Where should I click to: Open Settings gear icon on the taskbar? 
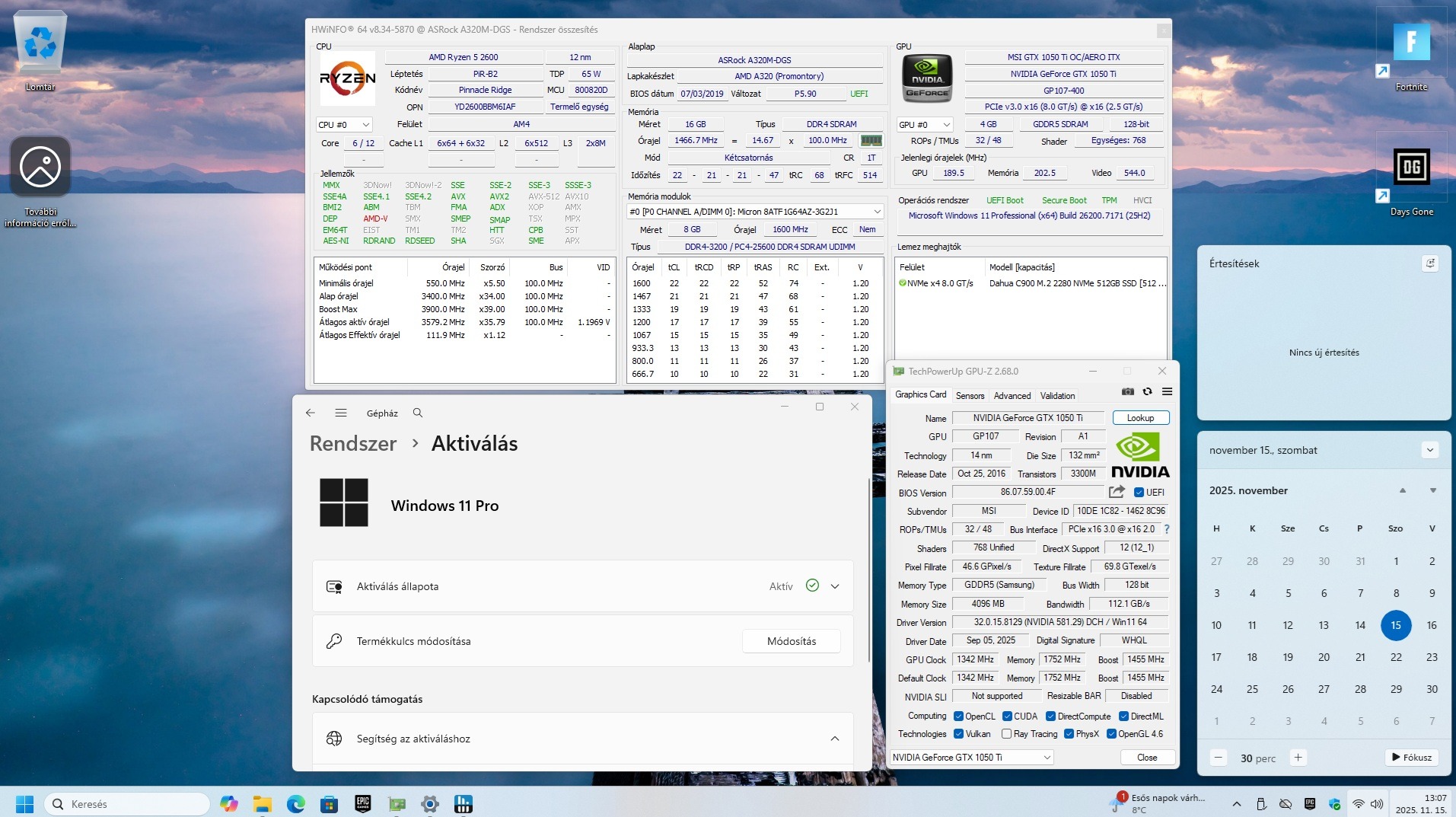(429, 803)
